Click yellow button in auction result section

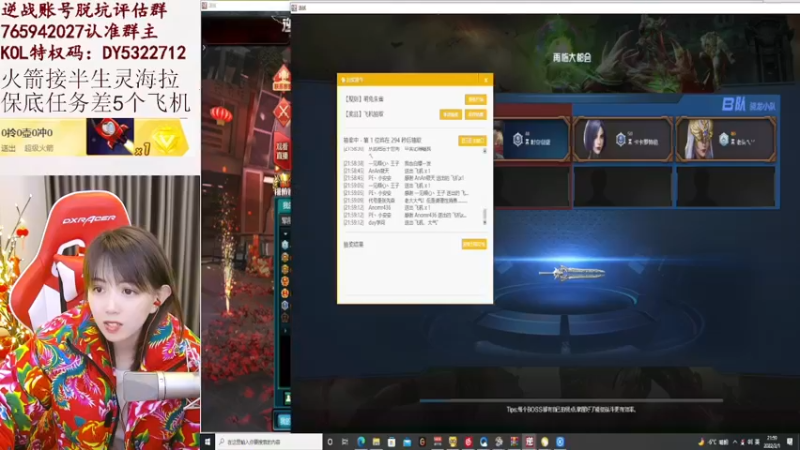pyautogui.click(x=474, y=244)
